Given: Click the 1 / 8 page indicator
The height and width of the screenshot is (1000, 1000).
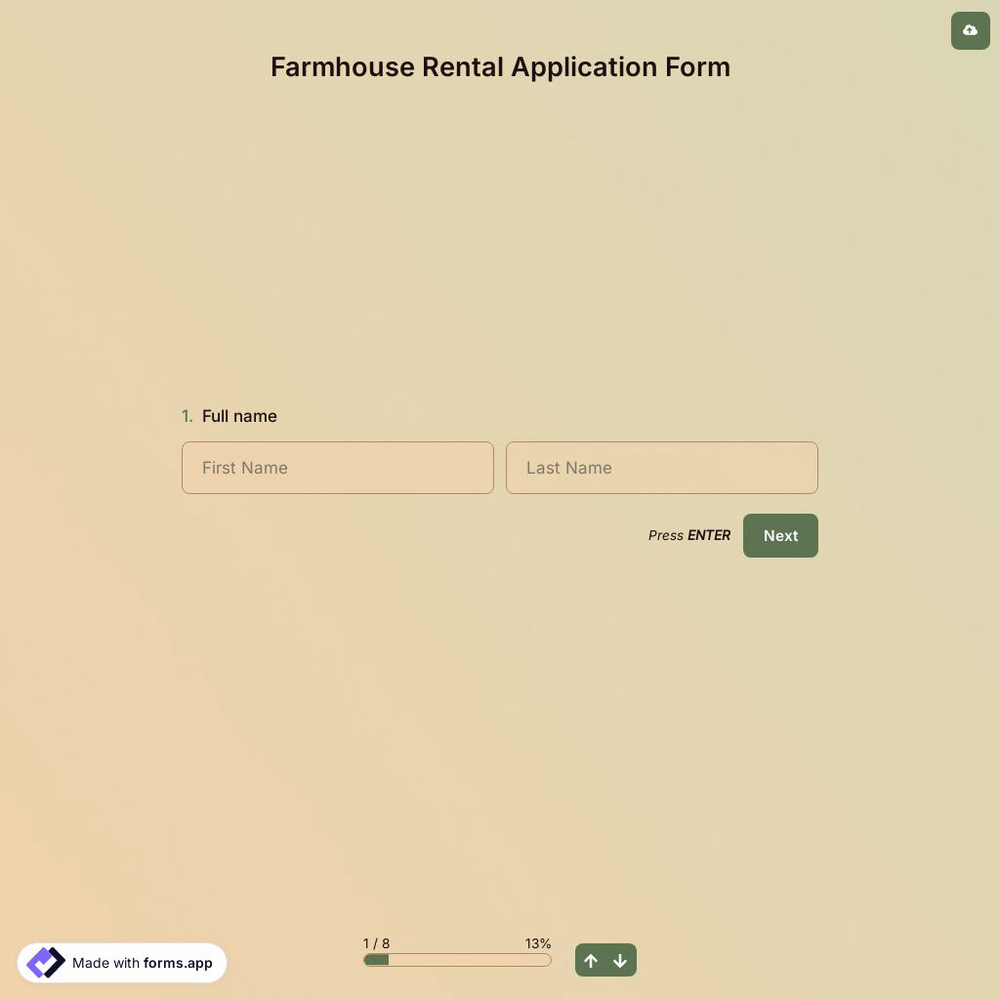Looking at the screenshot, I should [x=377, y=942].
